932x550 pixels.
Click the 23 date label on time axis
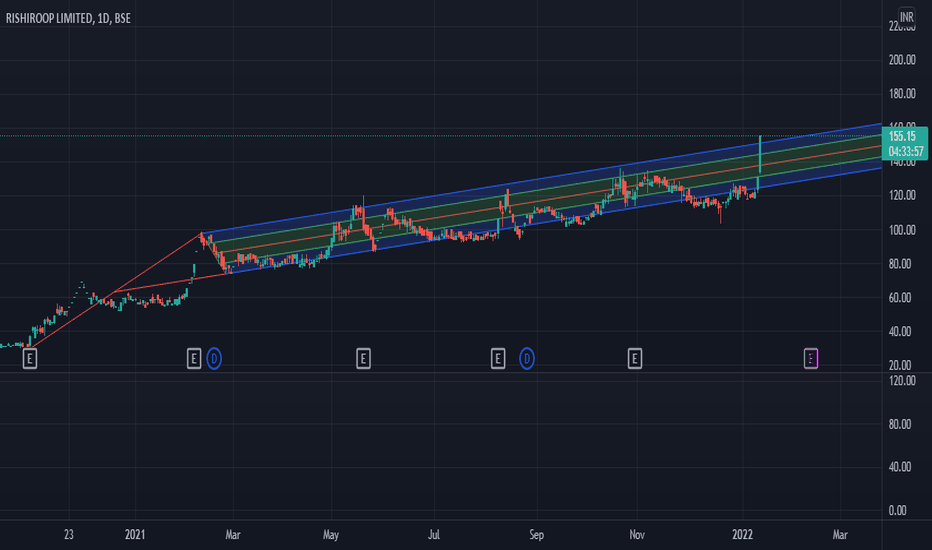(69, 535)
